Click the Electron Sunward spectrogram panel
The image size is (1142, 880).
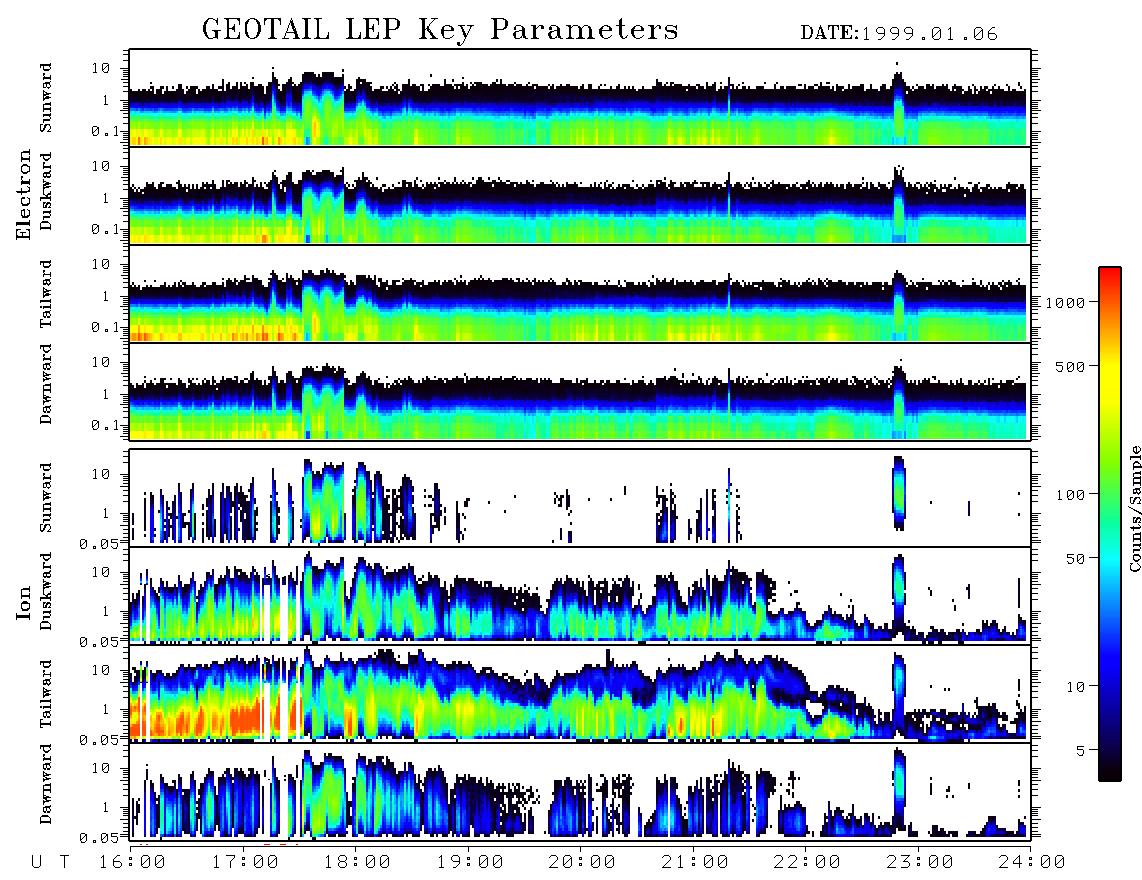point(580,98)
